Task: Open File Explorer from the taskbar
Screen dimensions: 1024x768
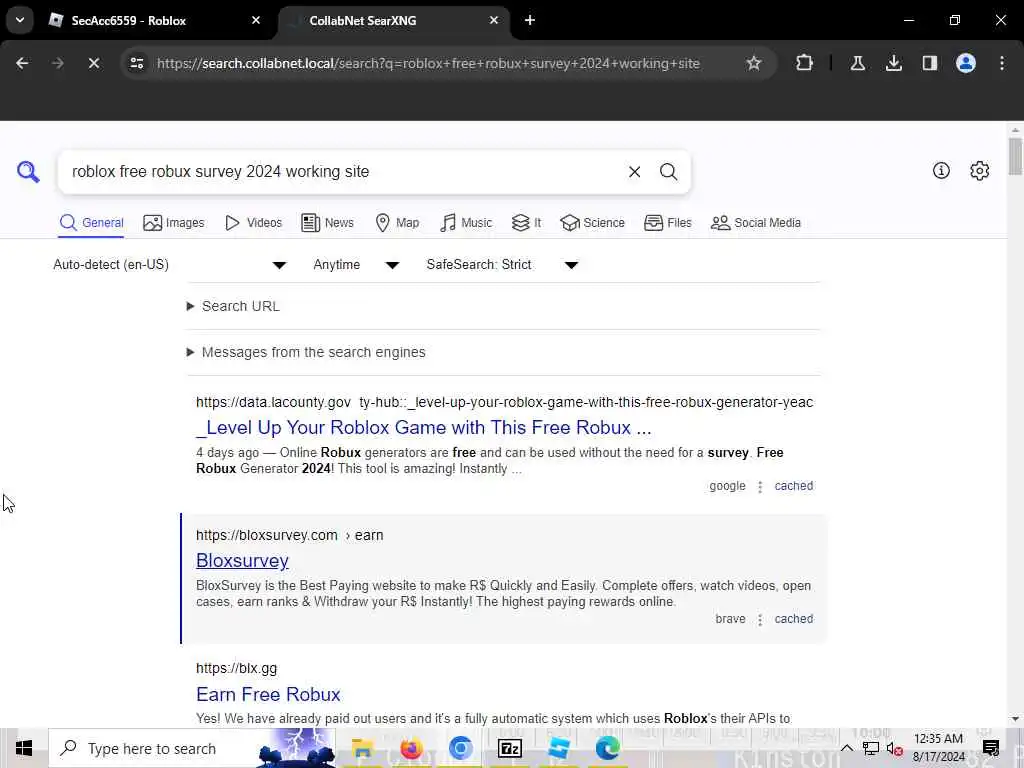Action: click(x=362, y=748)
